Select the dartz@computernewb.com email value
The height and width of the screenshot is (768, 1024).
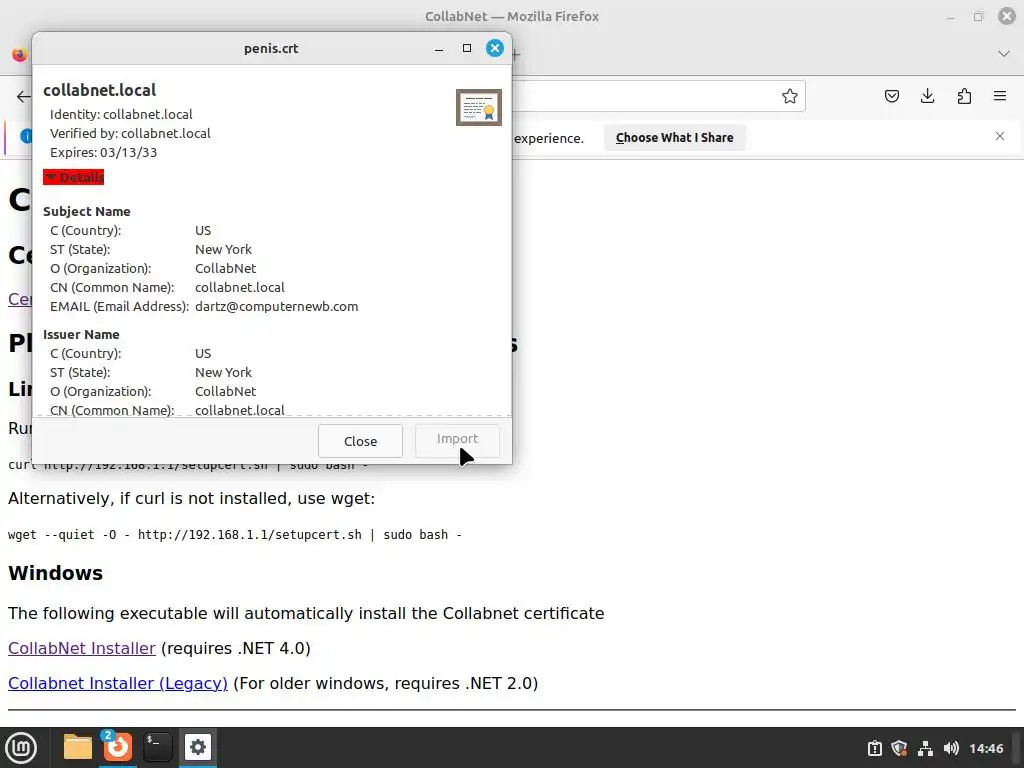click(276, 306)
